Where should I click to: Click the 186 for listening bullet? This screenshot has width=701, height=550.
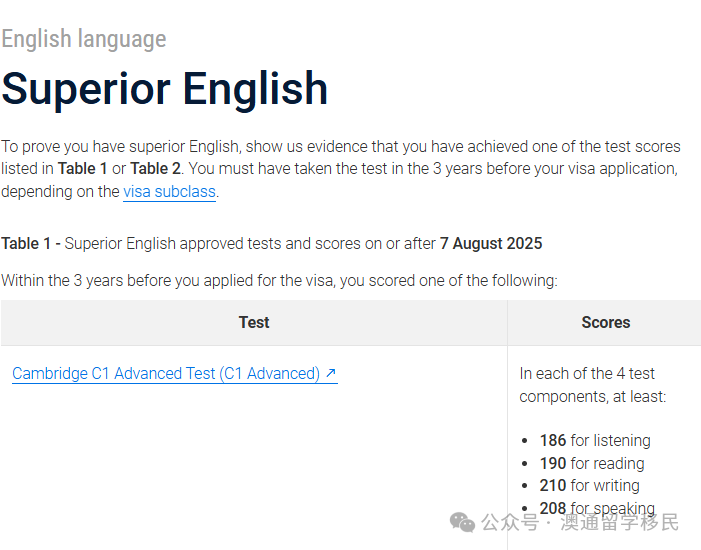pos(595,440)
